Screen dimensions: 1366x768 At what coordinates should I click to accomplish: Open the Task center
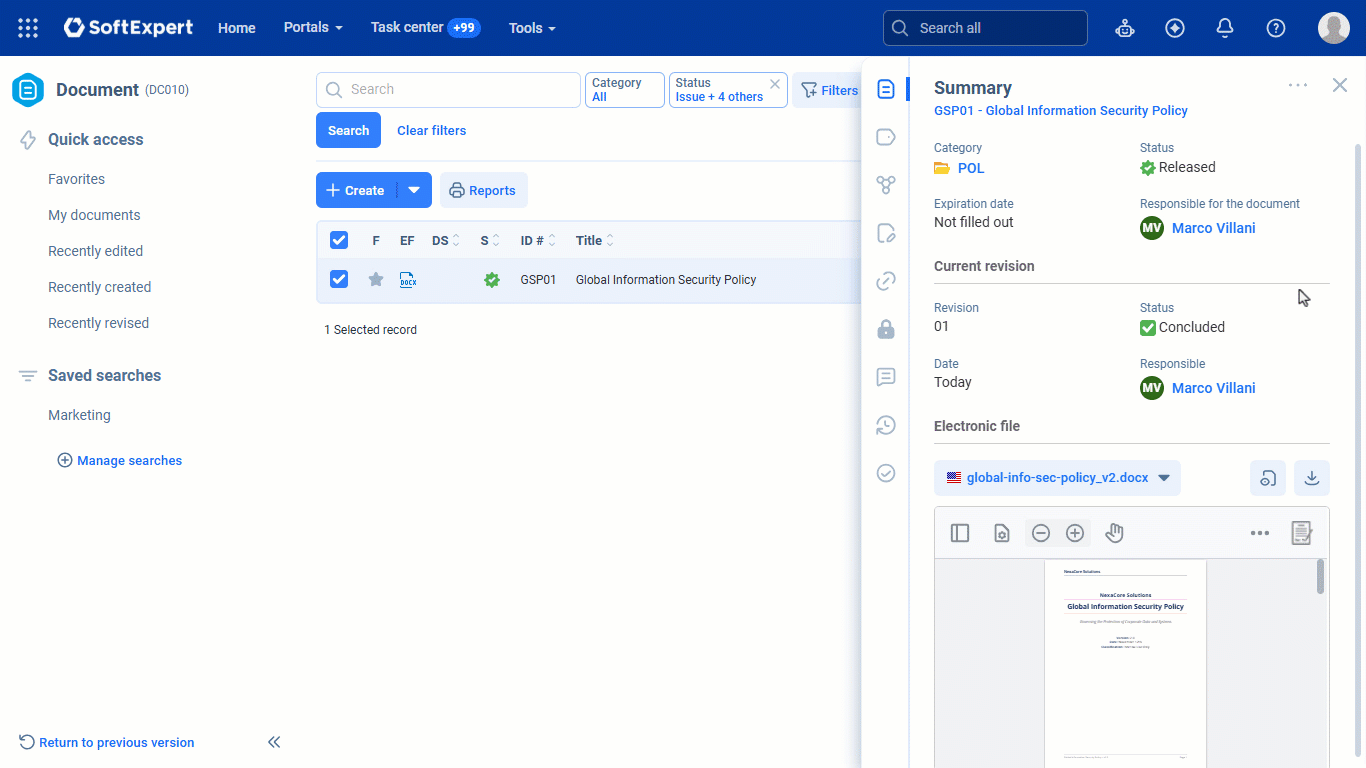(x=426, y=28)
